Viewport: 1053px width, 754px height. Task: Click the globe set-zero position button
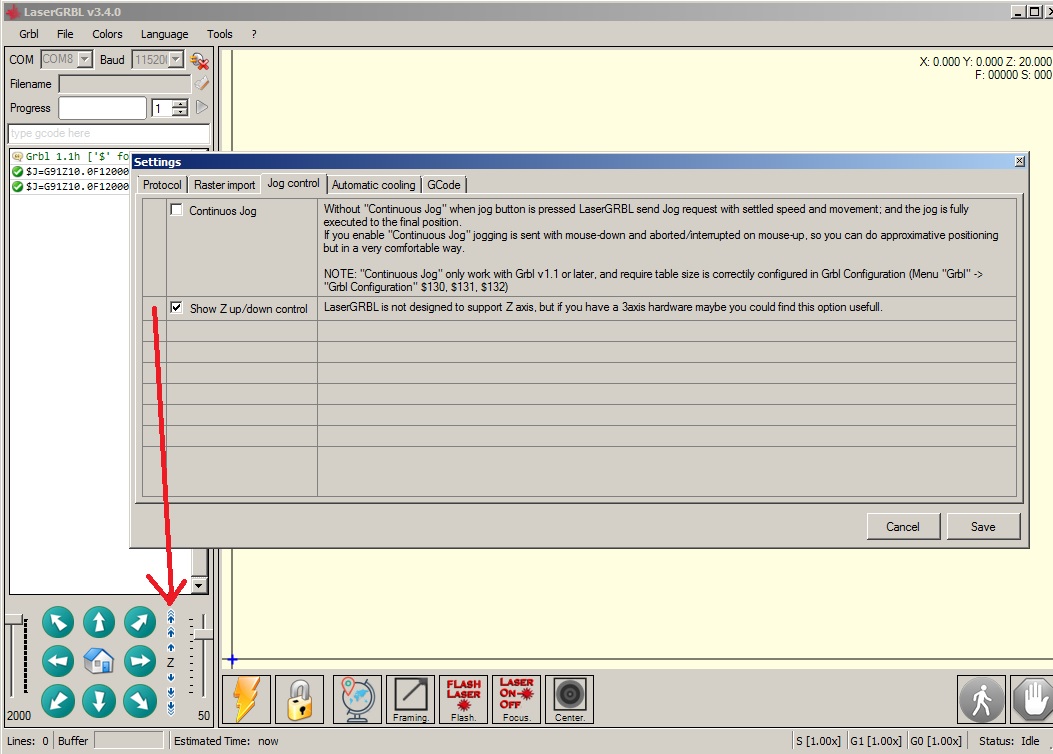click(357, 700)
